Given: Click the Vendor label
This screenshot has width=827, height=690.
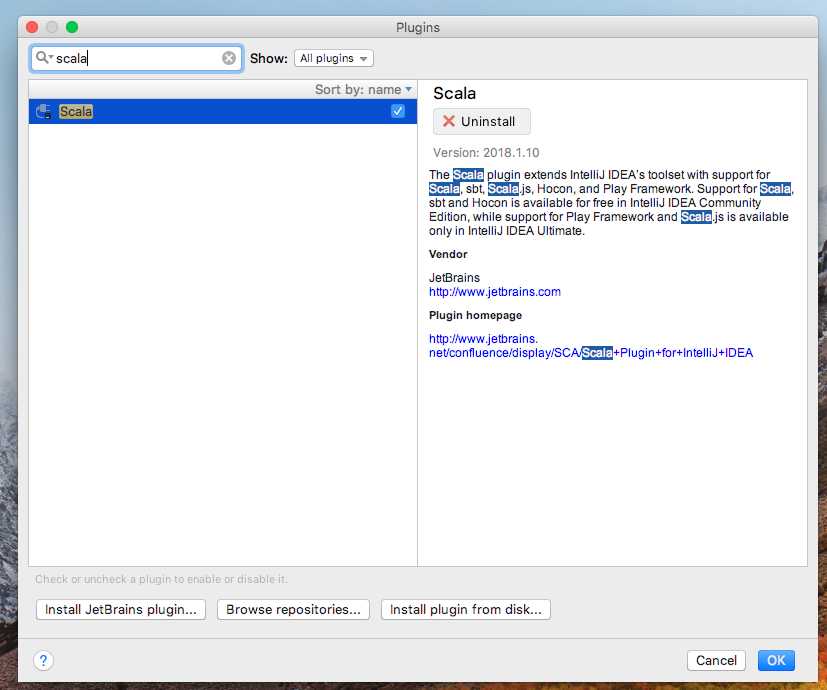Looking at the screenshot, I should pos(448,254).
